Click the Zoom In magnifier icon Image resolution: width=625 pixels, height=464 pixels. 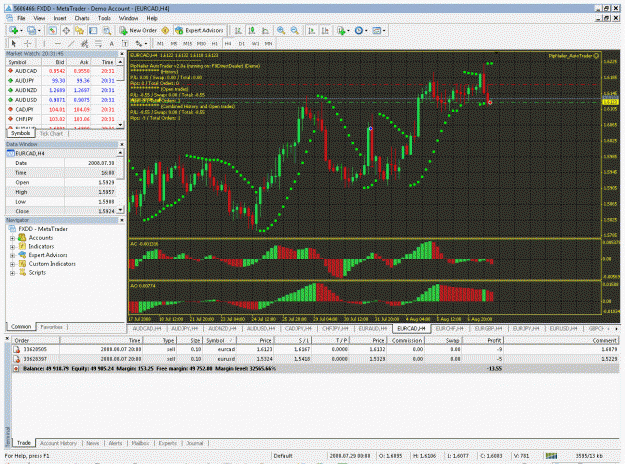281,30
